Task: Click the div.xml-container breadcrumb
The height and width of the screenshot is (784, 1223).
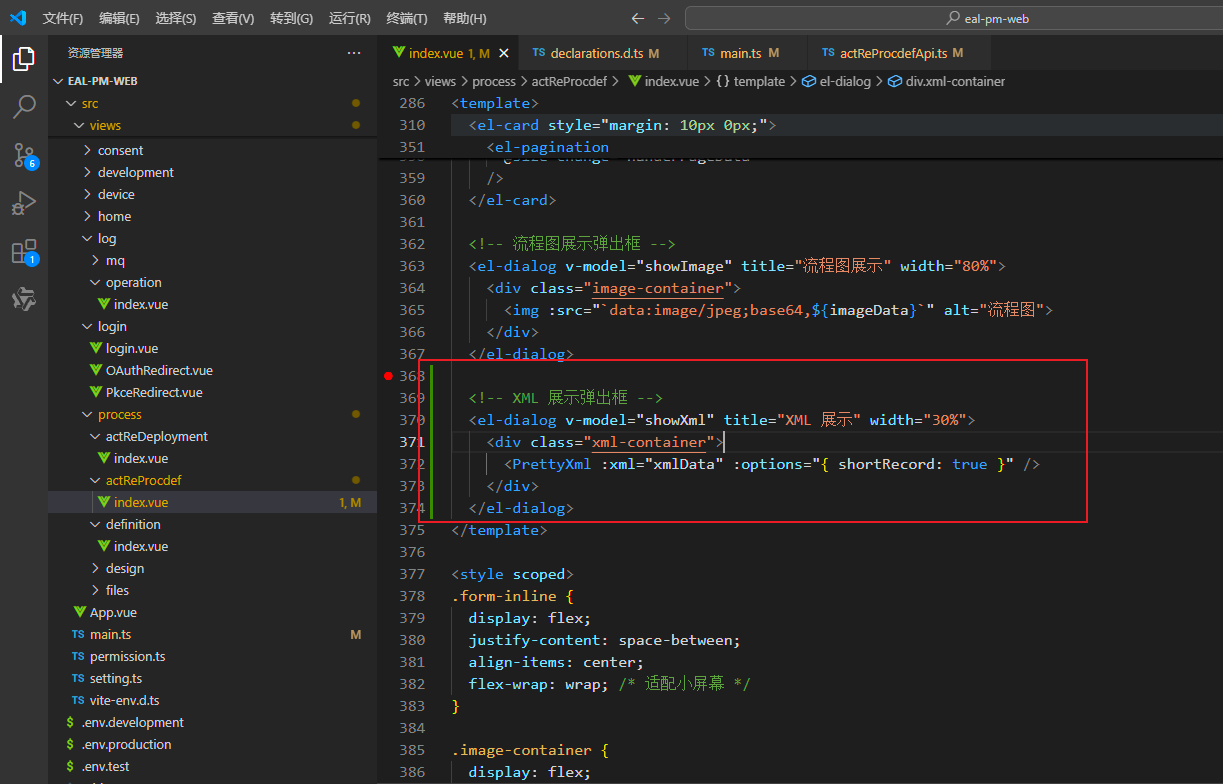Action: tap(947, 81)
